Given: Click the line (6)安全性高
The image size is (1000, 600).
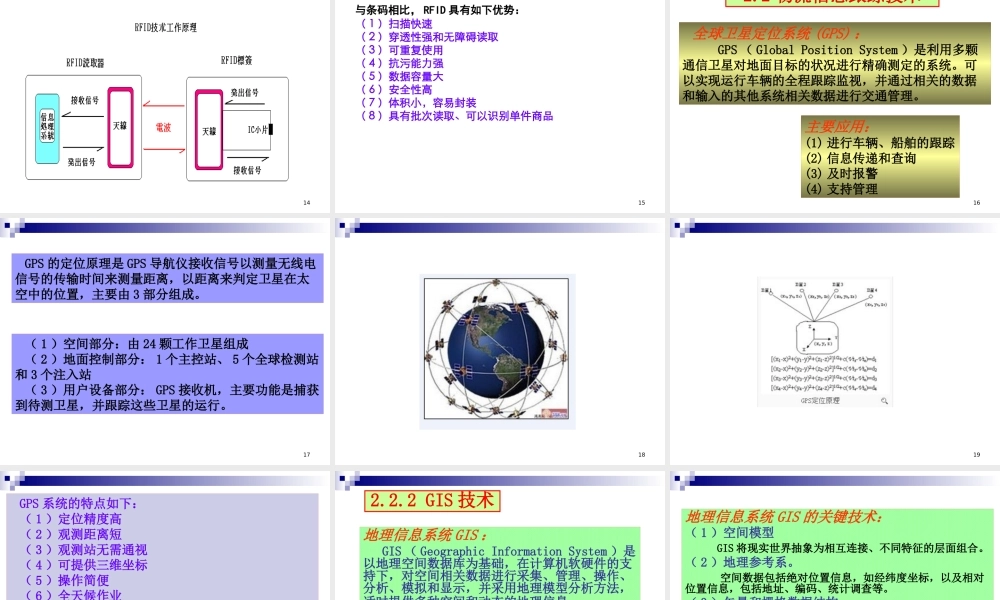Looking at the screenshot, I should coord(396,90).
